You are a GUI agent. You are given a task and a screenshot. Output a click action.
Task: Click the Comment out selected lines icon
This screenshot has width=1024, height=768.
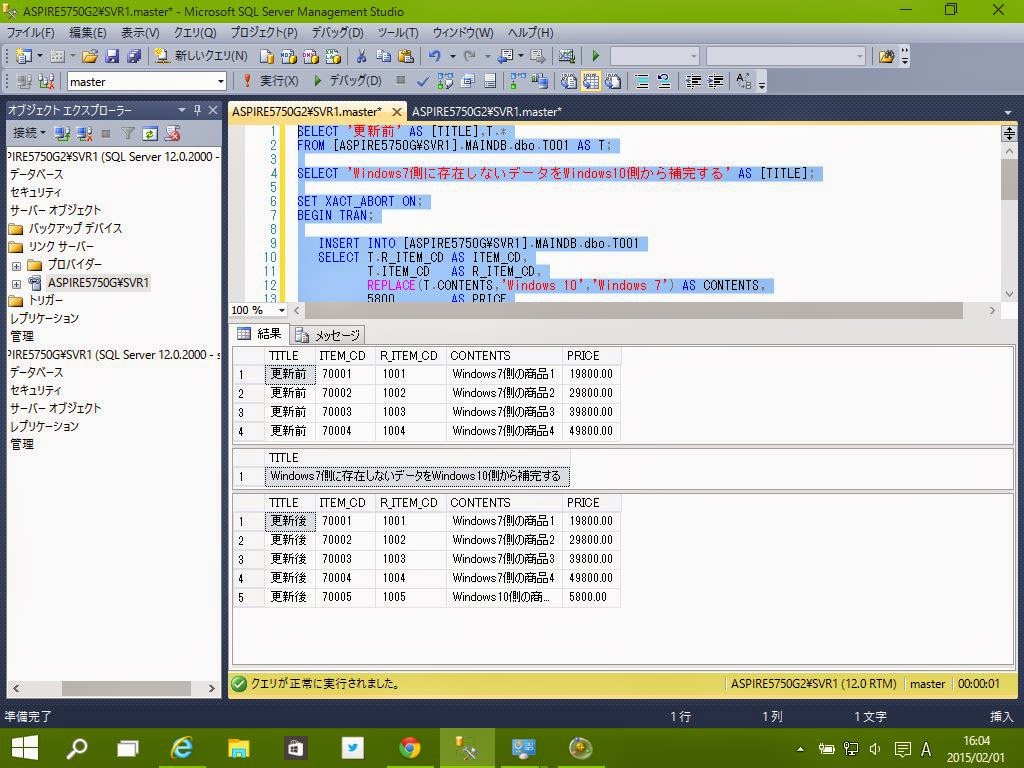(x=642, y=81)
